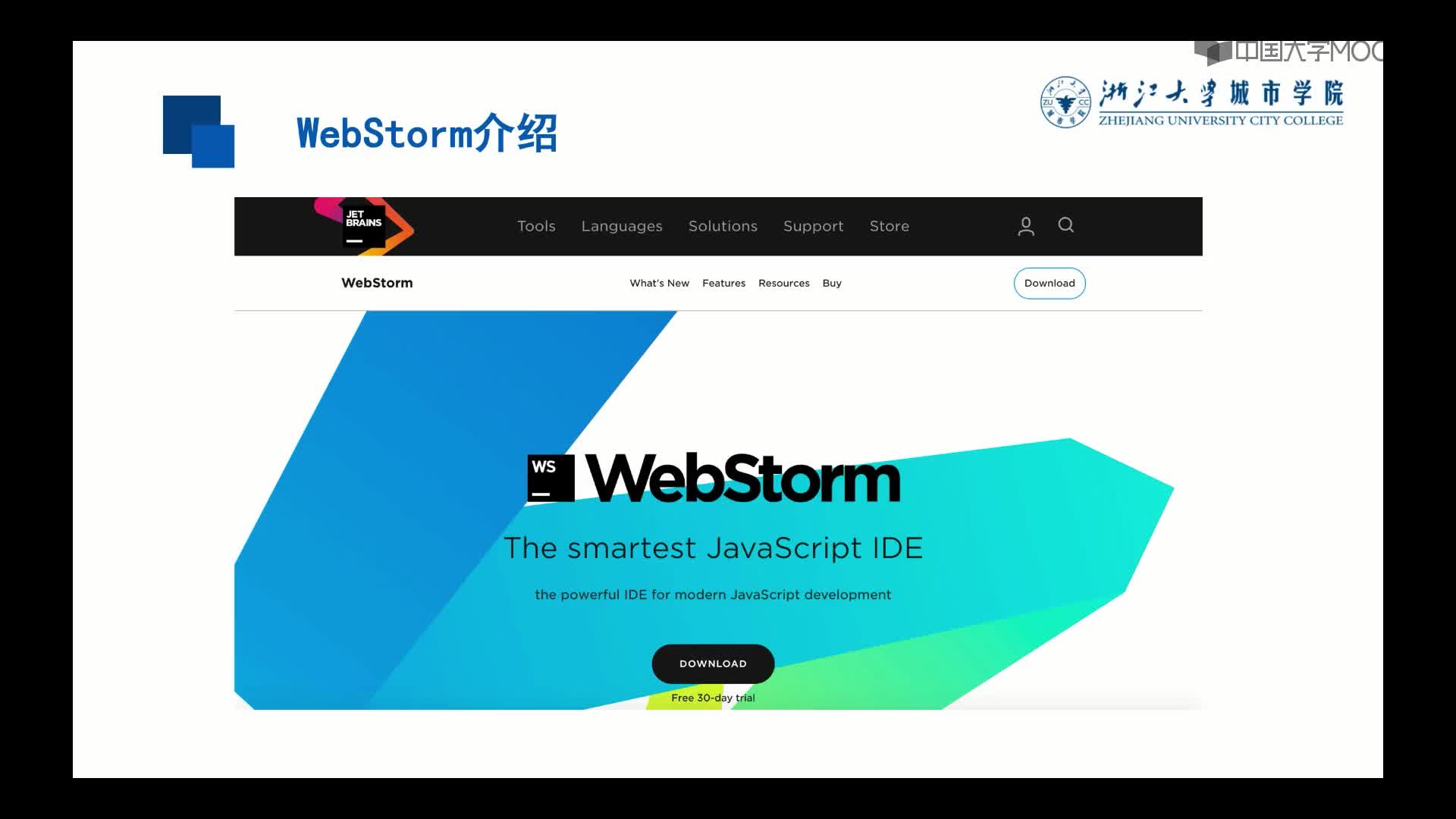Image resolution: width=1456 pixels, height=819 pixels.
Task: Select the Languages menu option
Action: click(x=621, y=225)
